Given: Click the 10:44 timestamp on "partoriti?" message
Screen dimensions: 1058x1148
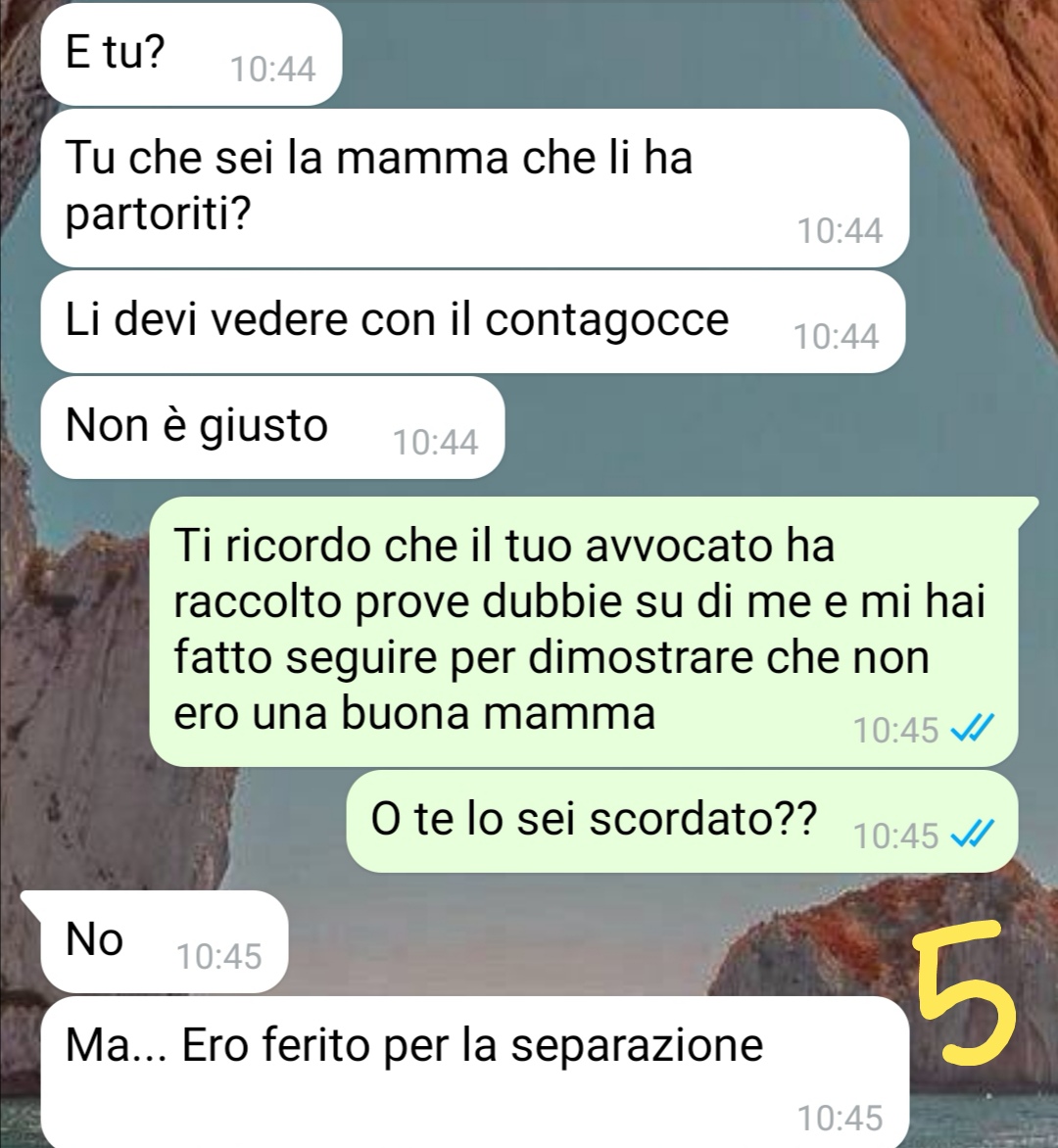Looking at the screenshot, I should pos(840,230).
